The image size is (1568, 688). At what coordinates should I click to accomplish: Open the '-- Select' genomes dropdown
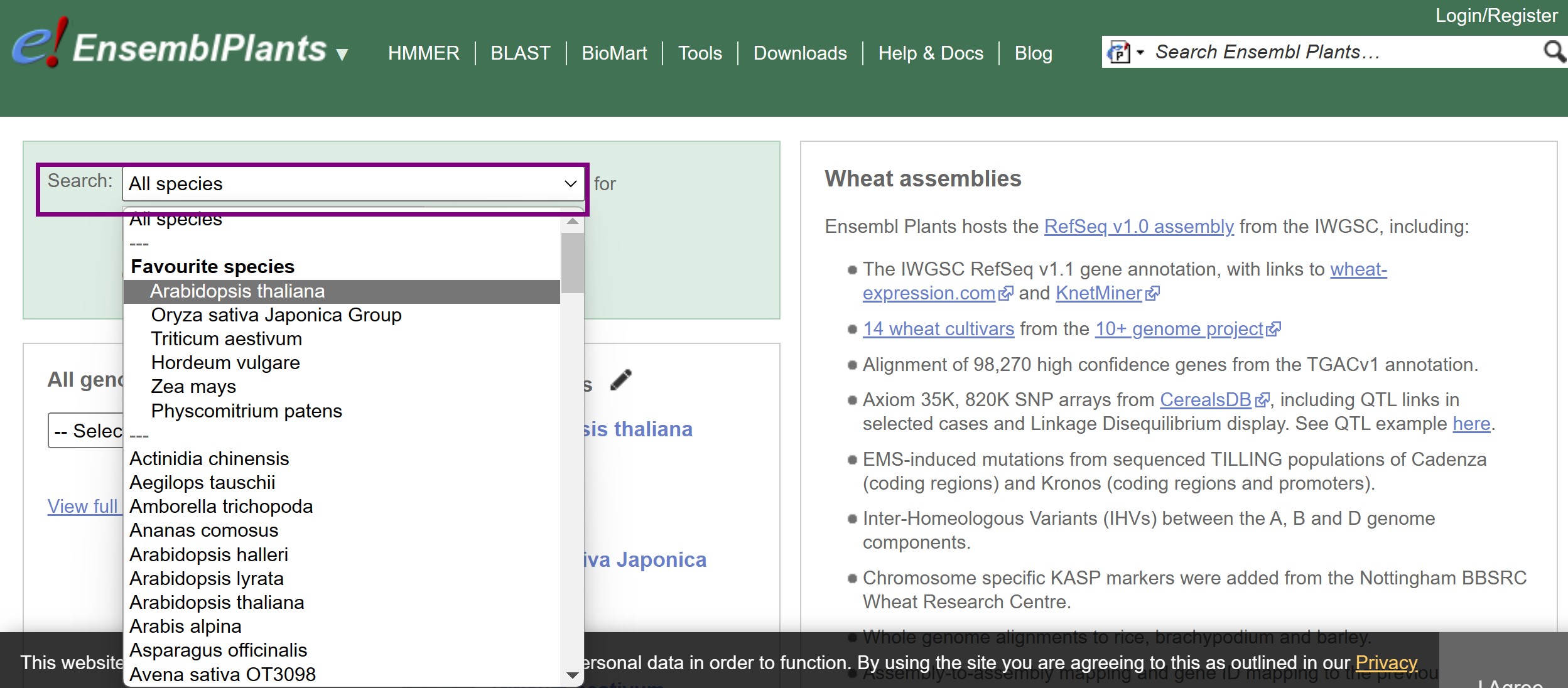click(x=85, y=431)
